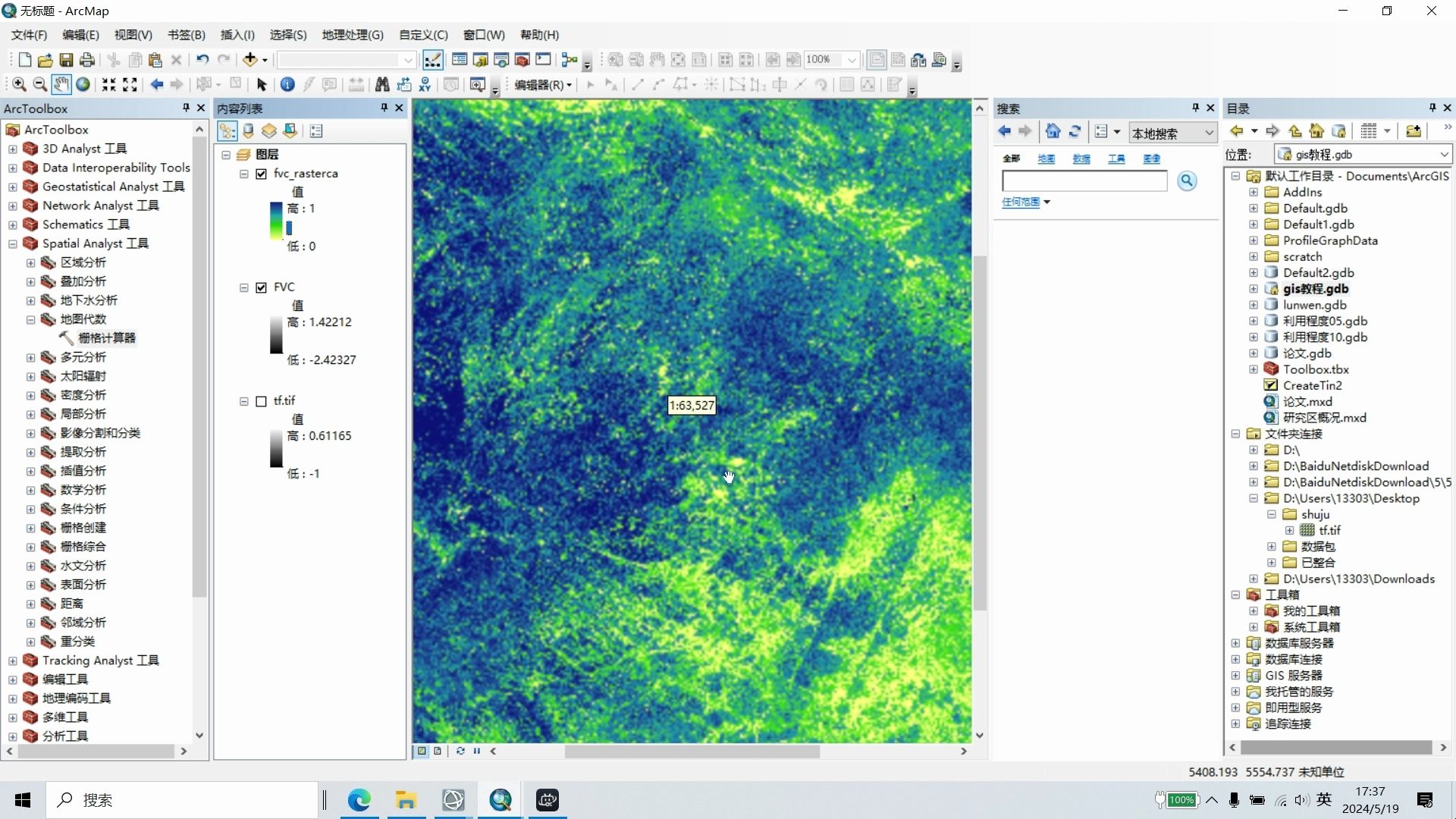1456x819 pixels.
Task: Expand the 3D Analyst toolbox
Action: [x=13, y=149]
